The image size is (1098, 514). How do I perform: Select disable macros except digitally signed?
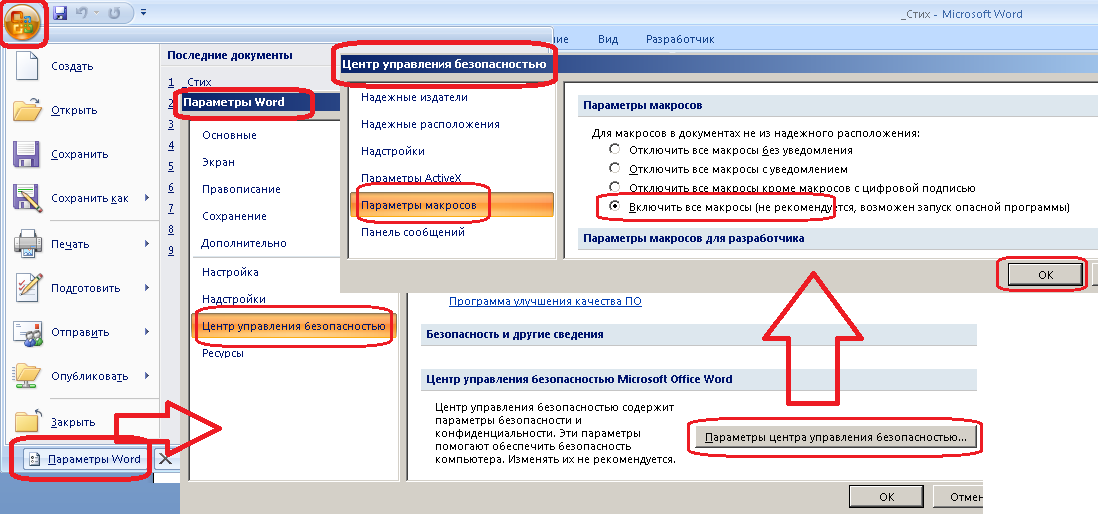[615, 188]
